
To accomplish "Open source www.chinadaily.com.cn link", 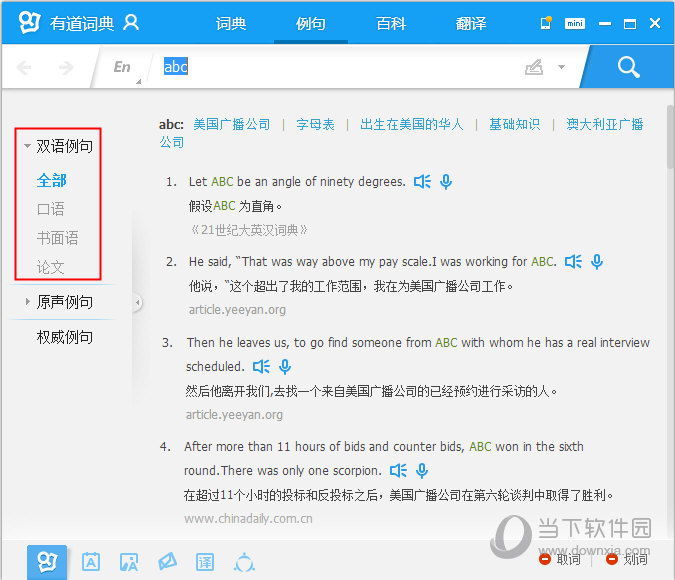I will pyautogui.click(x=248, y=519).
